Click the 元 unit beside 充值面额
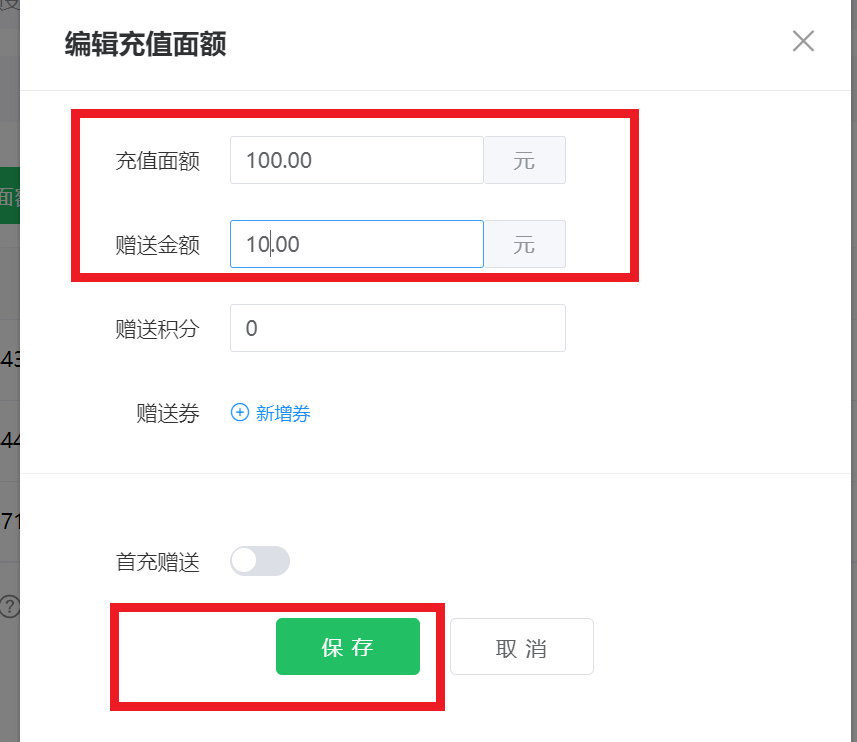The height and width of the screenshot is (742, 857). point(525,160)
